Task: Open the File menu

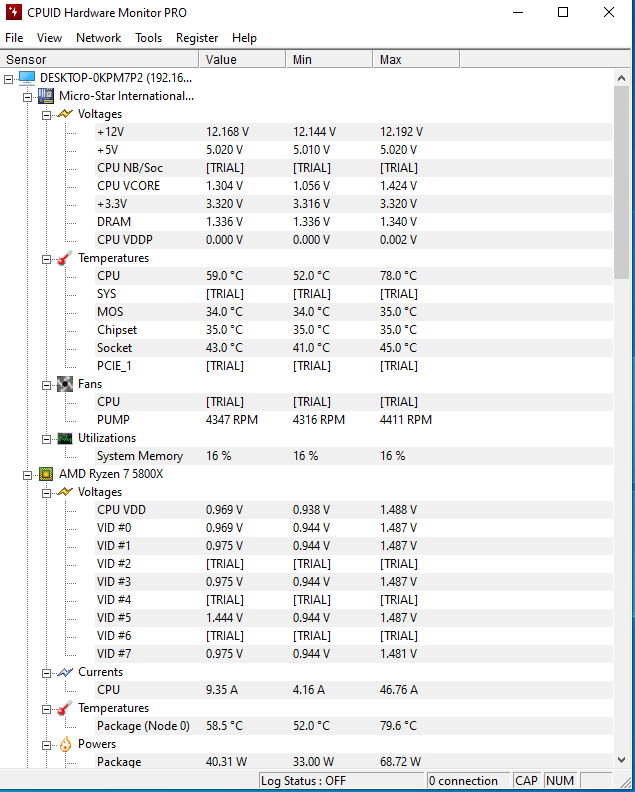Action: pos(14,38)
